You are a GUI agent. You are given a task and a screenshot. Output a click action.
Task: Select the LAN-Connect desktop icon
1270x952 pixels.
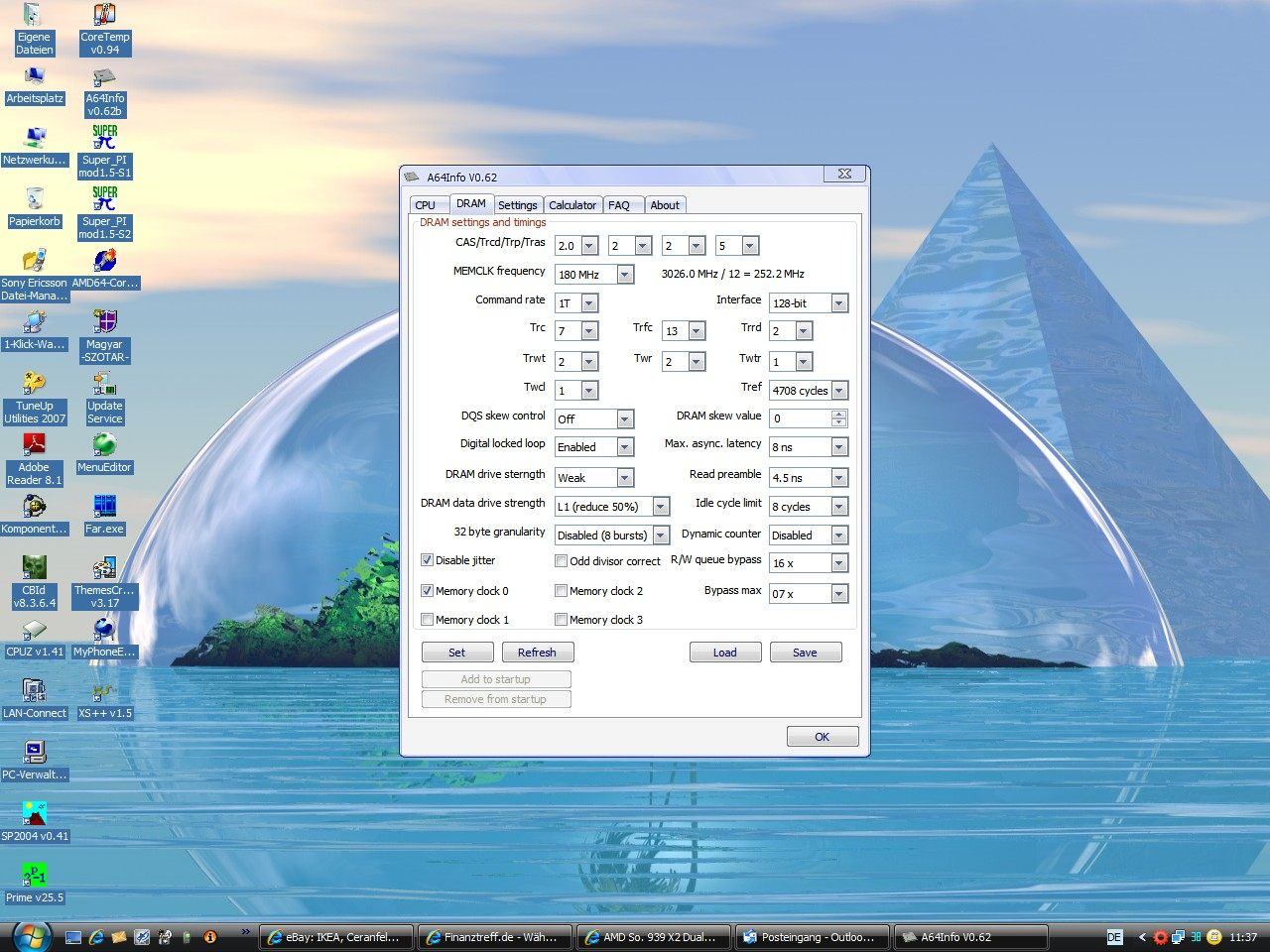35,699
